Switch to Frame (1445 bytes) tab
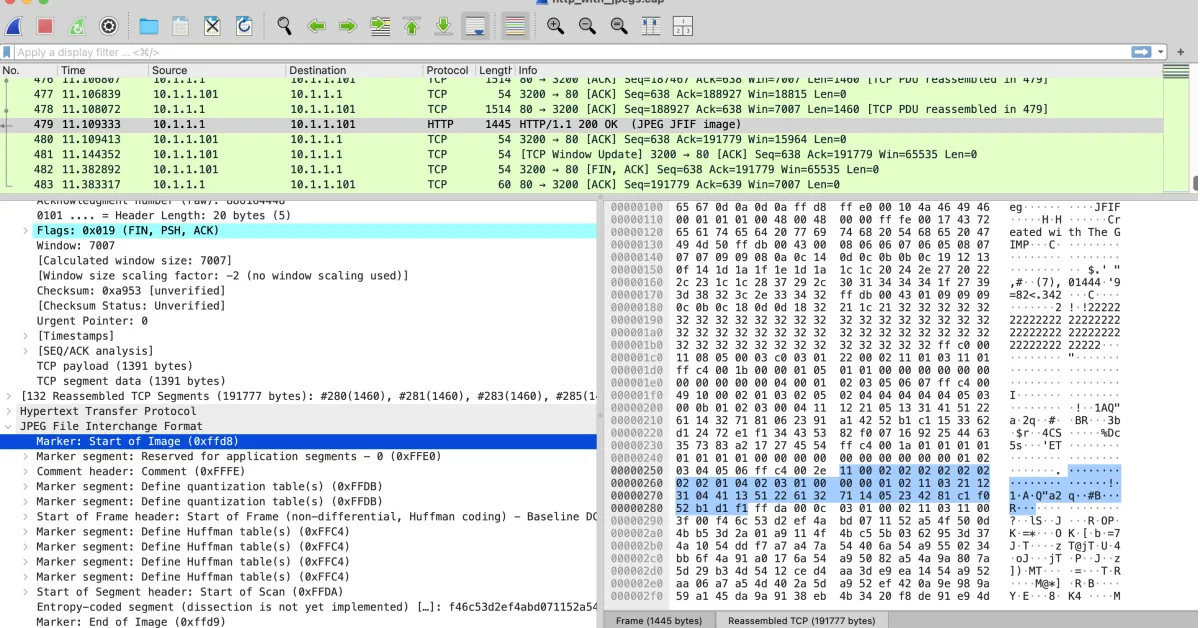This screenshot has height=628, width=1200. pyautogui.click(x=659, y=621)
